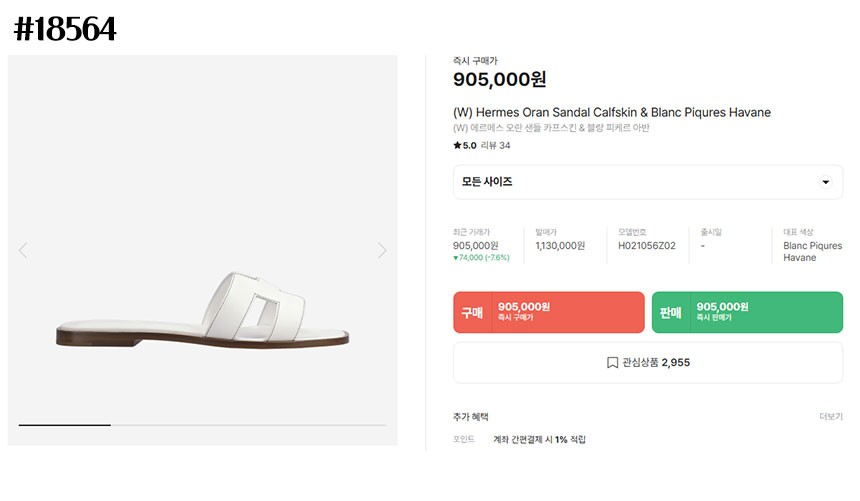Click the ▼74,000 (-7.6%) price change
This screenshot has width=860, height=501.
click(x=481, y=258)
